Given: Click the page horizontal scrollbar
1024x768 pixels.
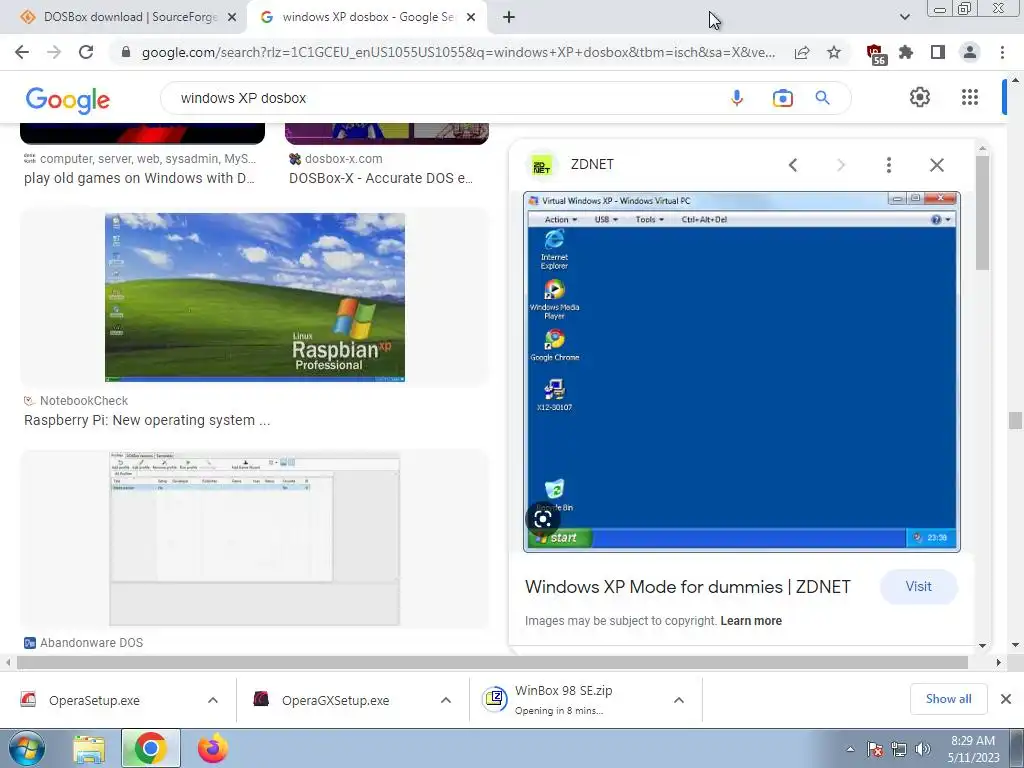Looking at the screenshot, I should point(492,662).
